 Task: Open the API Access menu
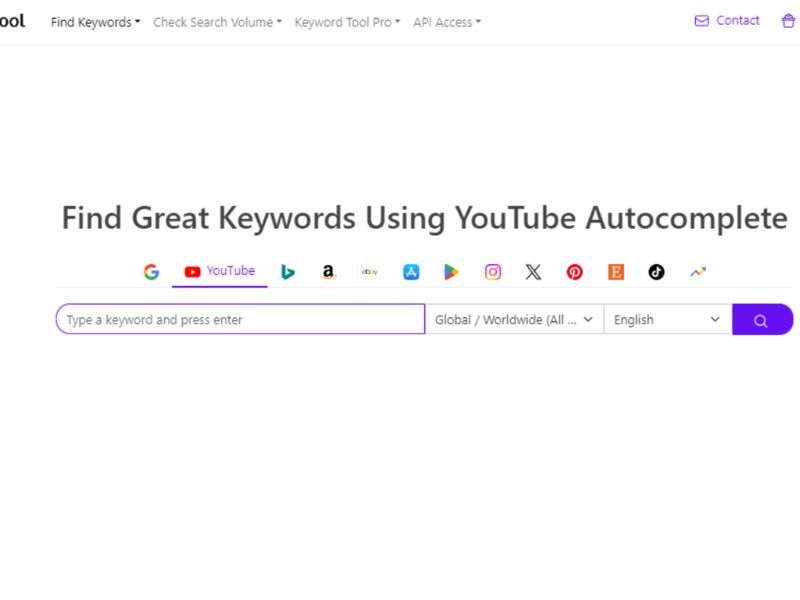446,22
